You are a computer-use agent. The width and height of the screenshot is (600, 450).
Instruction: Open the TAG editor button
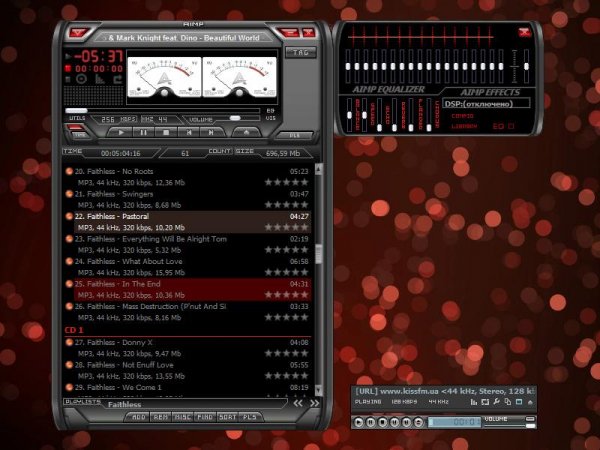pyautogui.click(x=301, y=52)
